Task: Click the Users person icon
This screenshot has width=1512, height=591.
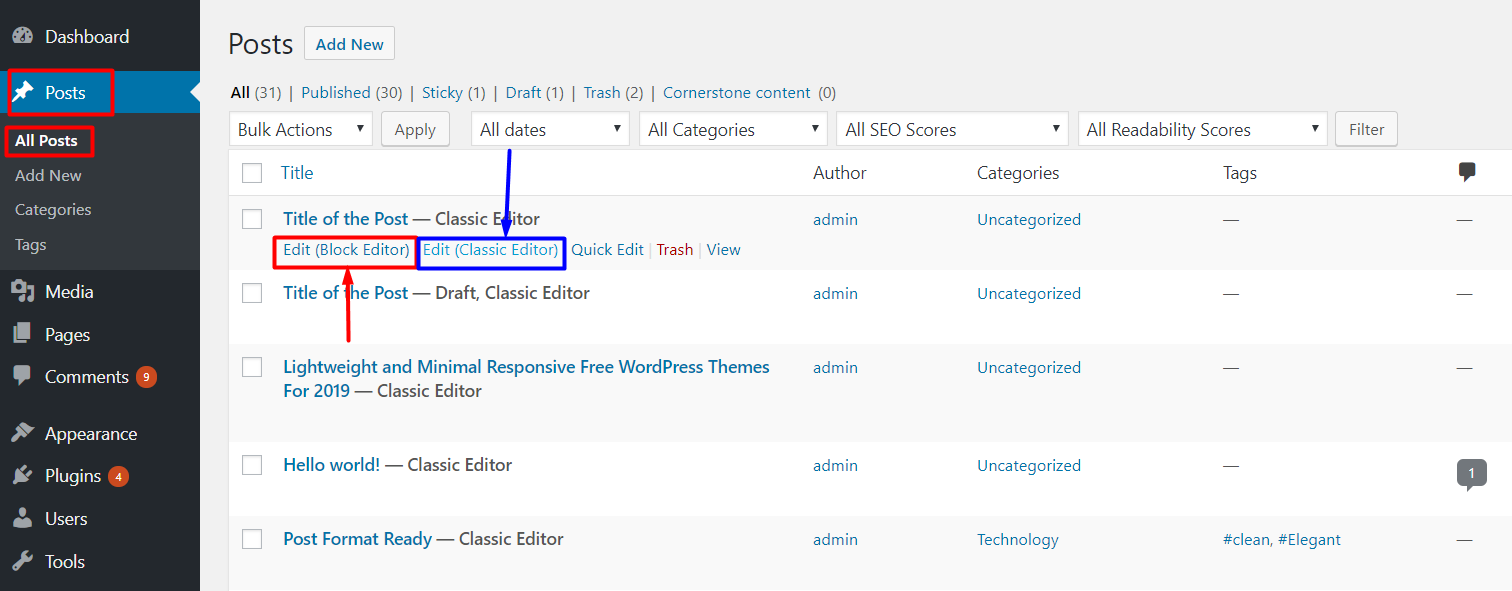Action: tap(22, 519)
